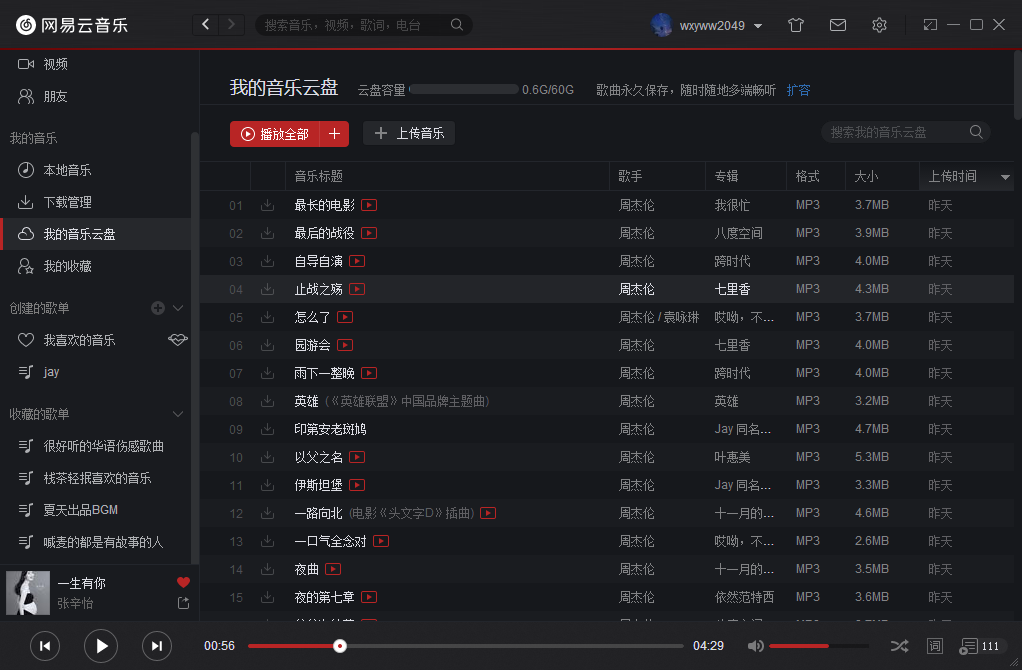Click the search magnifier in top bar
Image resolution: width=1022 pixels, height=670 pixels.
(x=457, y=25)
